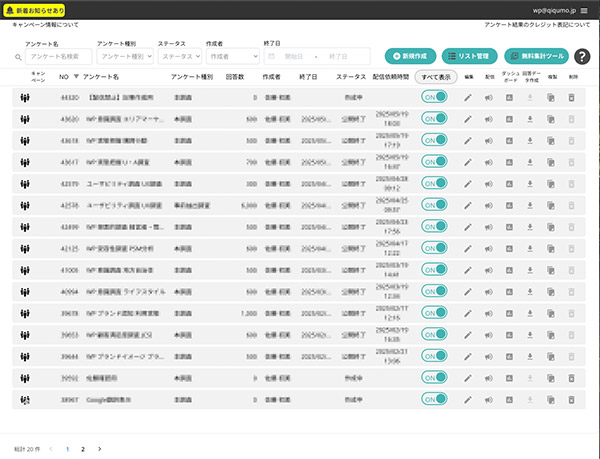
Task: Click the リスト管理 button
Action: coord(470,57)
